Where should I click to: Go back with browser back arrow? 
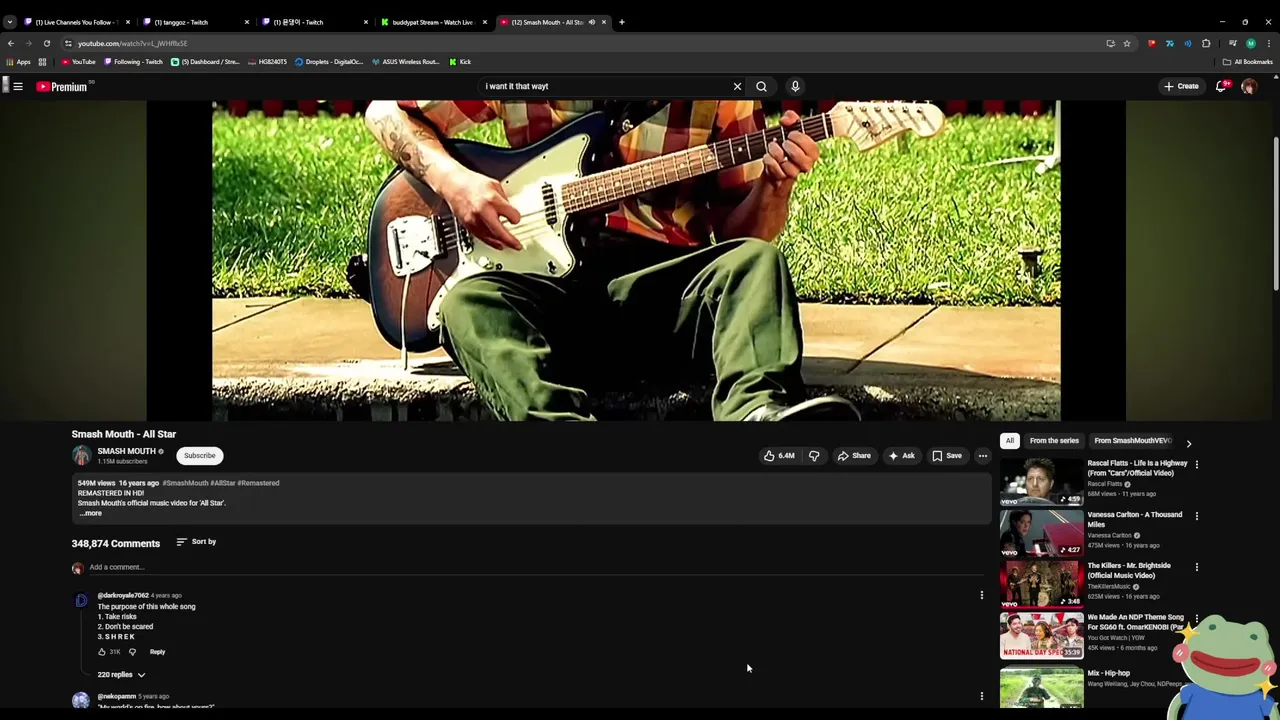pyautogui.click(x=11, y=44)
